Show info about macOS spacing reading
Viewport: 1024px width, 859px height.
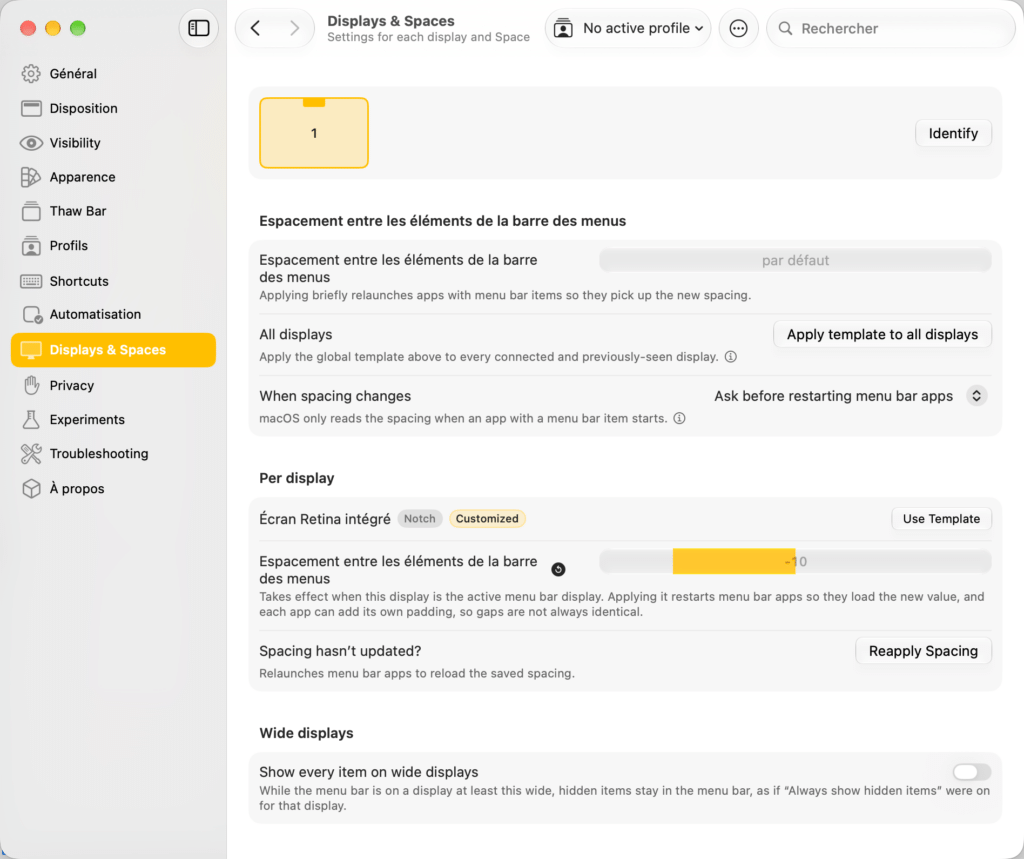pos(679,418)
